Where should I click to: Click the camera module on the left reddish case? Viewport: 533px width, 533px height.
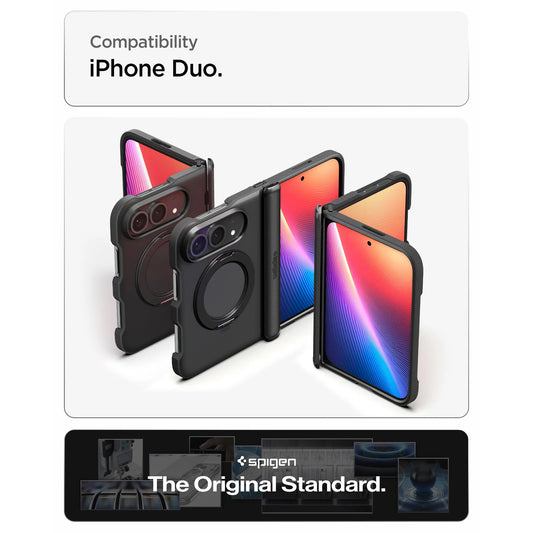pyautogui.click(x=156, y=213)
